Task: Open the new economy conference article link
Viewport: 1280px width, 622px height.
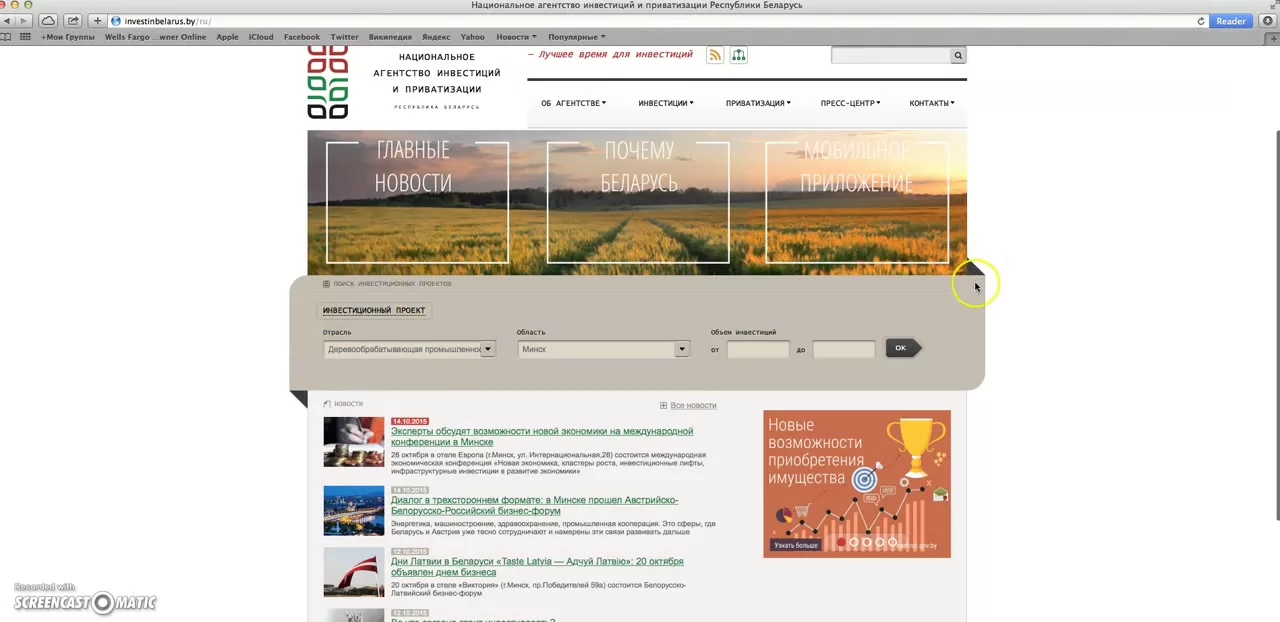Action: [542, 436]
